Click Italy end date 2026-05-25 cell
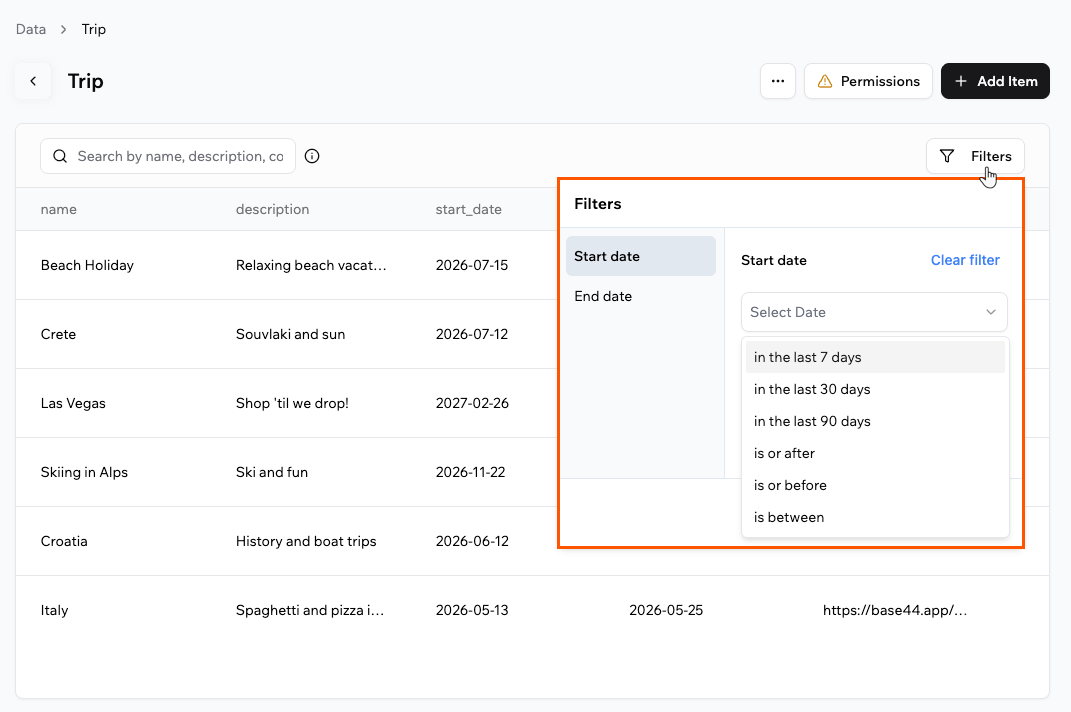The width and height of the screenshot is (1071, 712). click(x=666, y=610)
